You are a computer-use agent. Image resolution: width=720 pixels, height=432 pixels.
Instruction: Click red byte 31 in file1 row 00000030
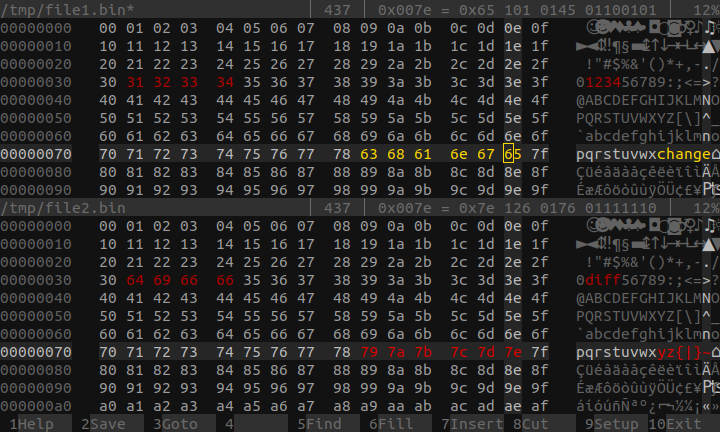(135, 82)
